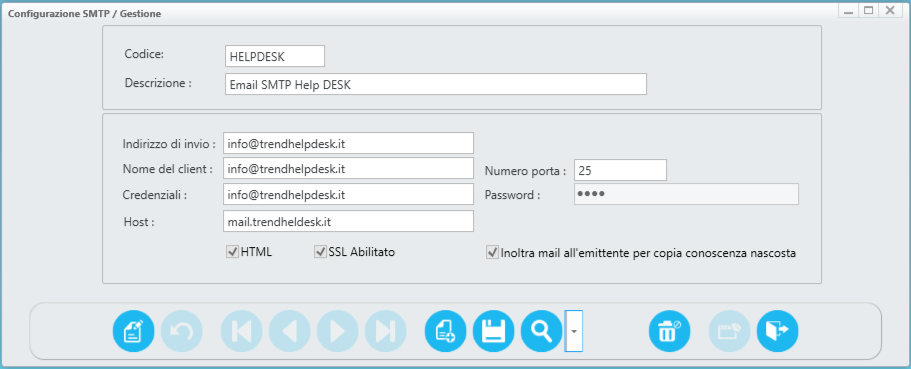
Task: Toggle the SSL Abilitato checkbox
Action: pos(320,252)
